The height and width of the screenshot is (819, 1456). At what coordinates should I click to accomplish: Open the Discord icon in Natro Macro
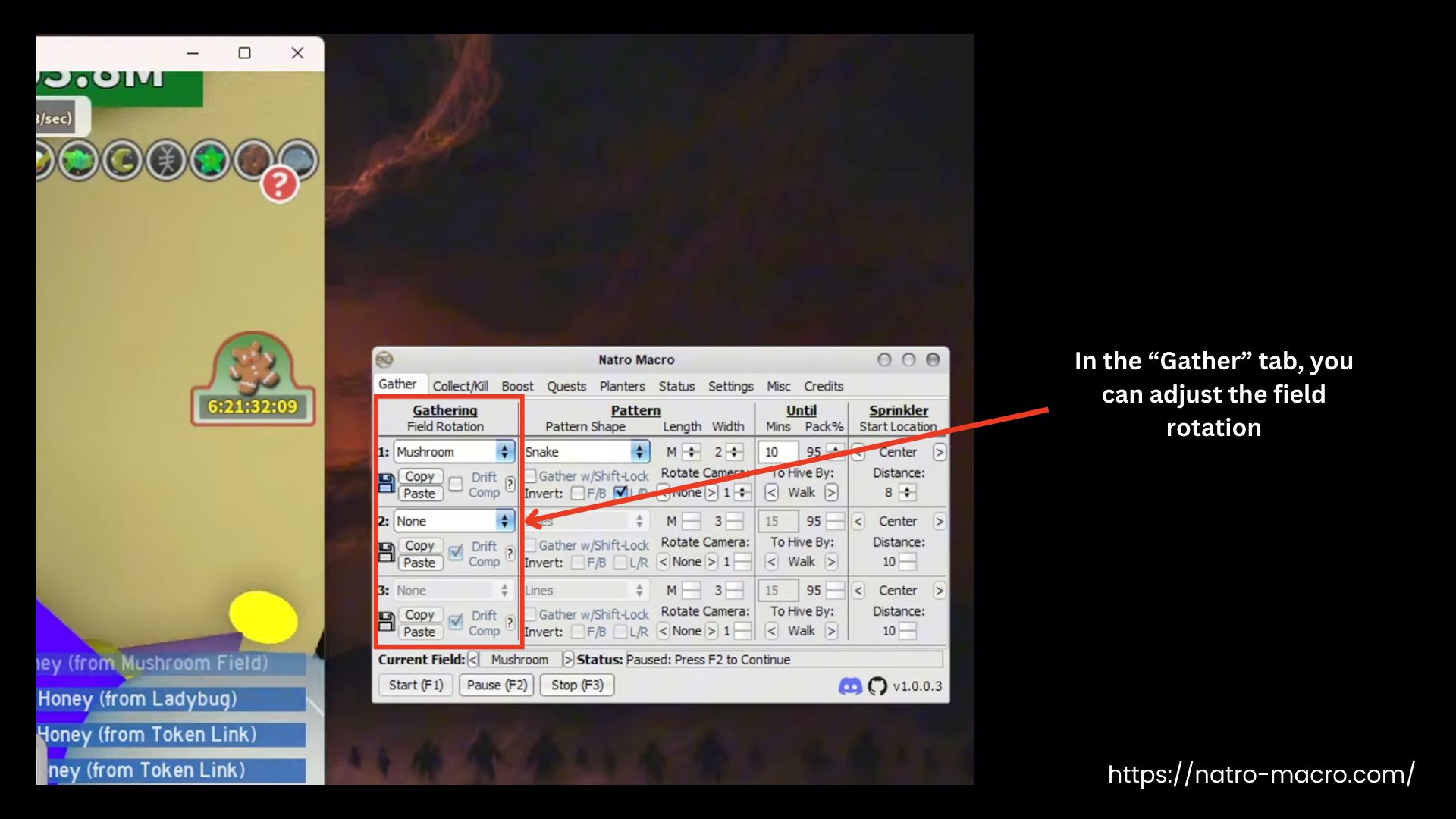point(852,686)
